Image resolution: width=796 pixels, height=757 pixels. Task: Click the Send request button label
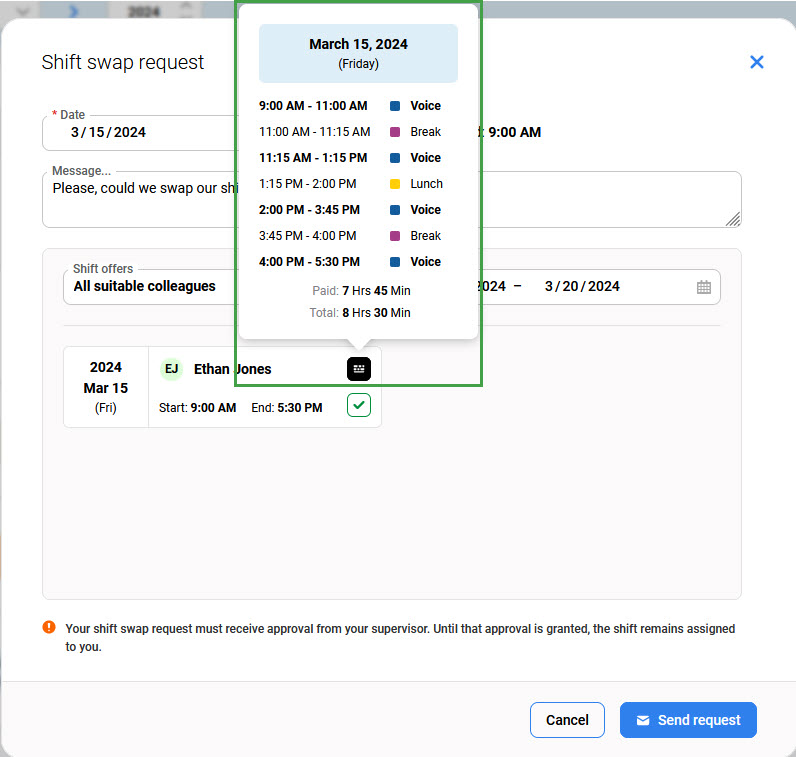(698, 720)
